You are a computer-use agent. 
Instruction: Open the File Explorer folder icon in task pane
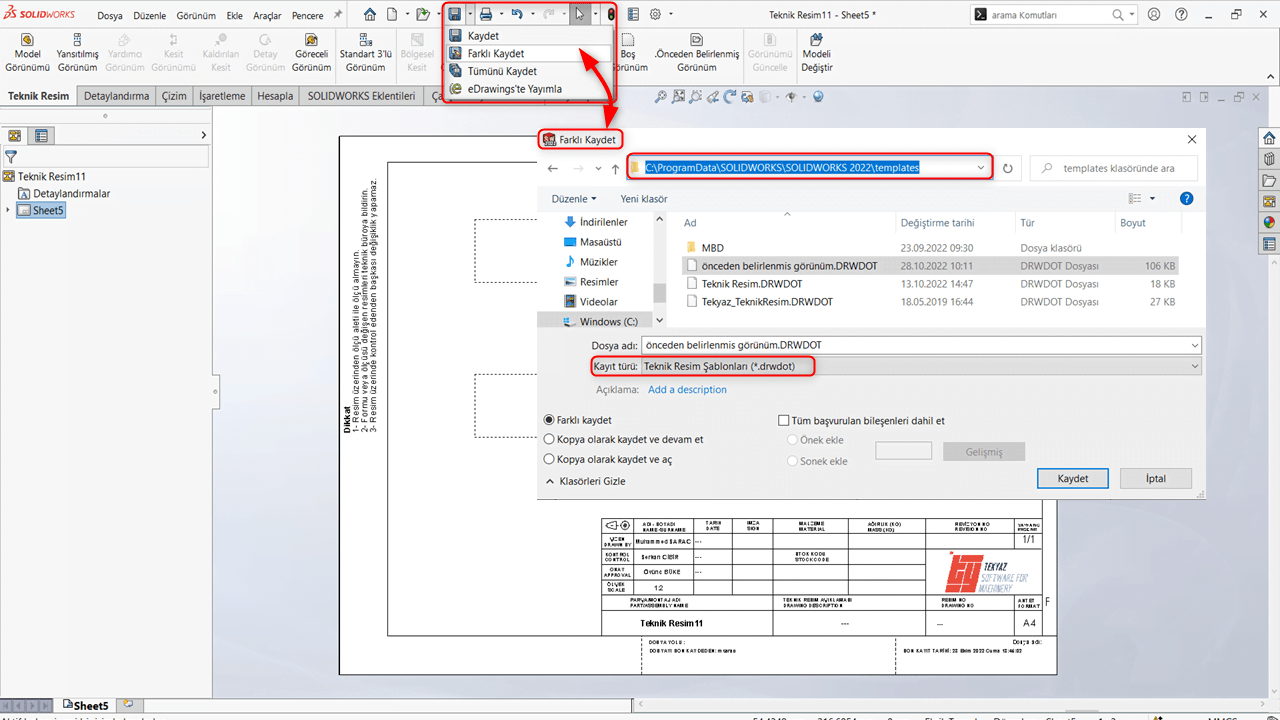coord(1269,181)
